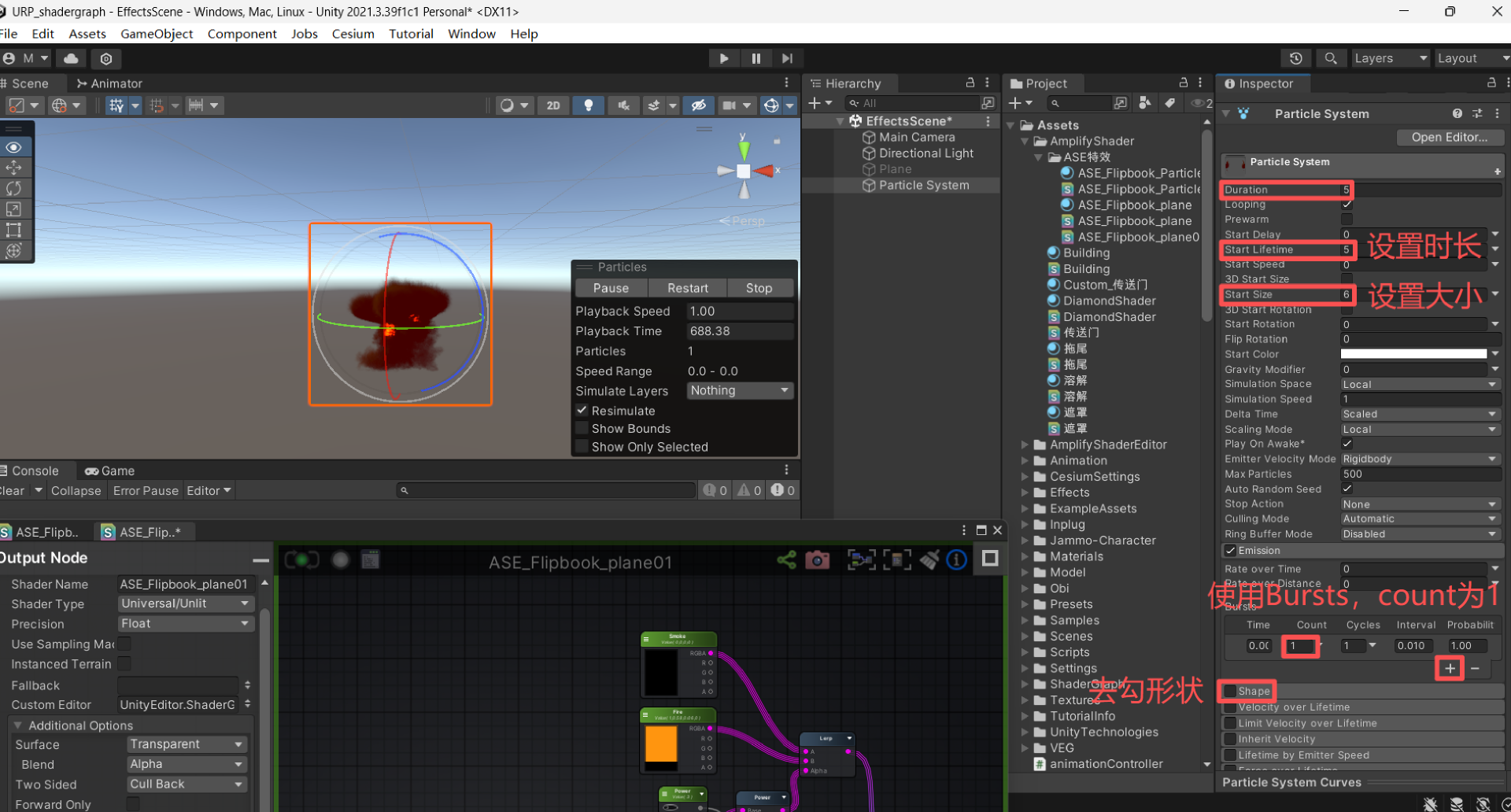
Task: Toggle 2D view mode in Scene
Action: coord(553,105)
